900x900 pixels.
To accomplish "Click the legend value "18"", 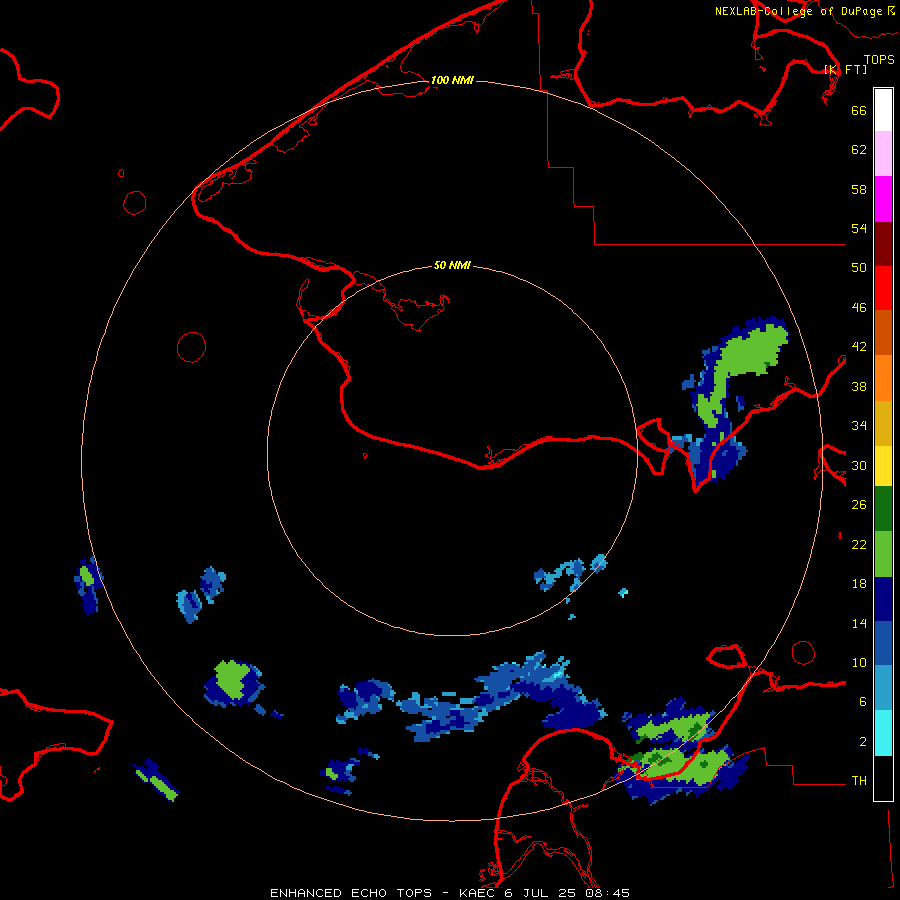I will [x=859, y=584].
